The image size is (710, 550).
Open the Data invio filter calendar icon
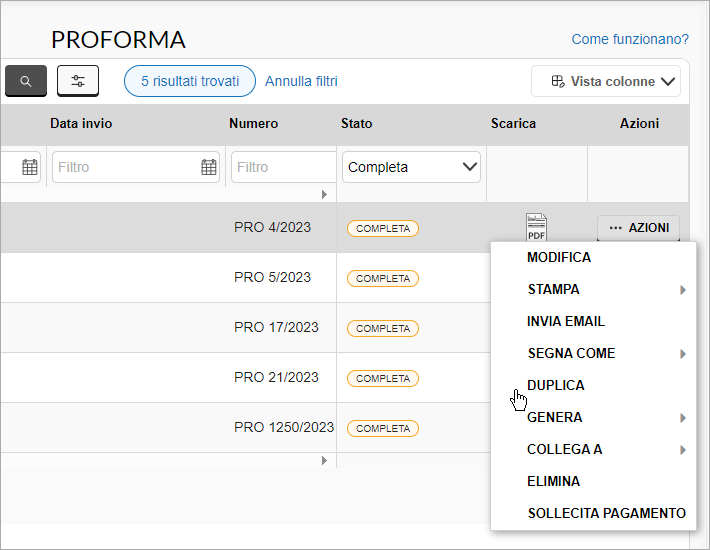pyautogui.click(x=209, y=167)
